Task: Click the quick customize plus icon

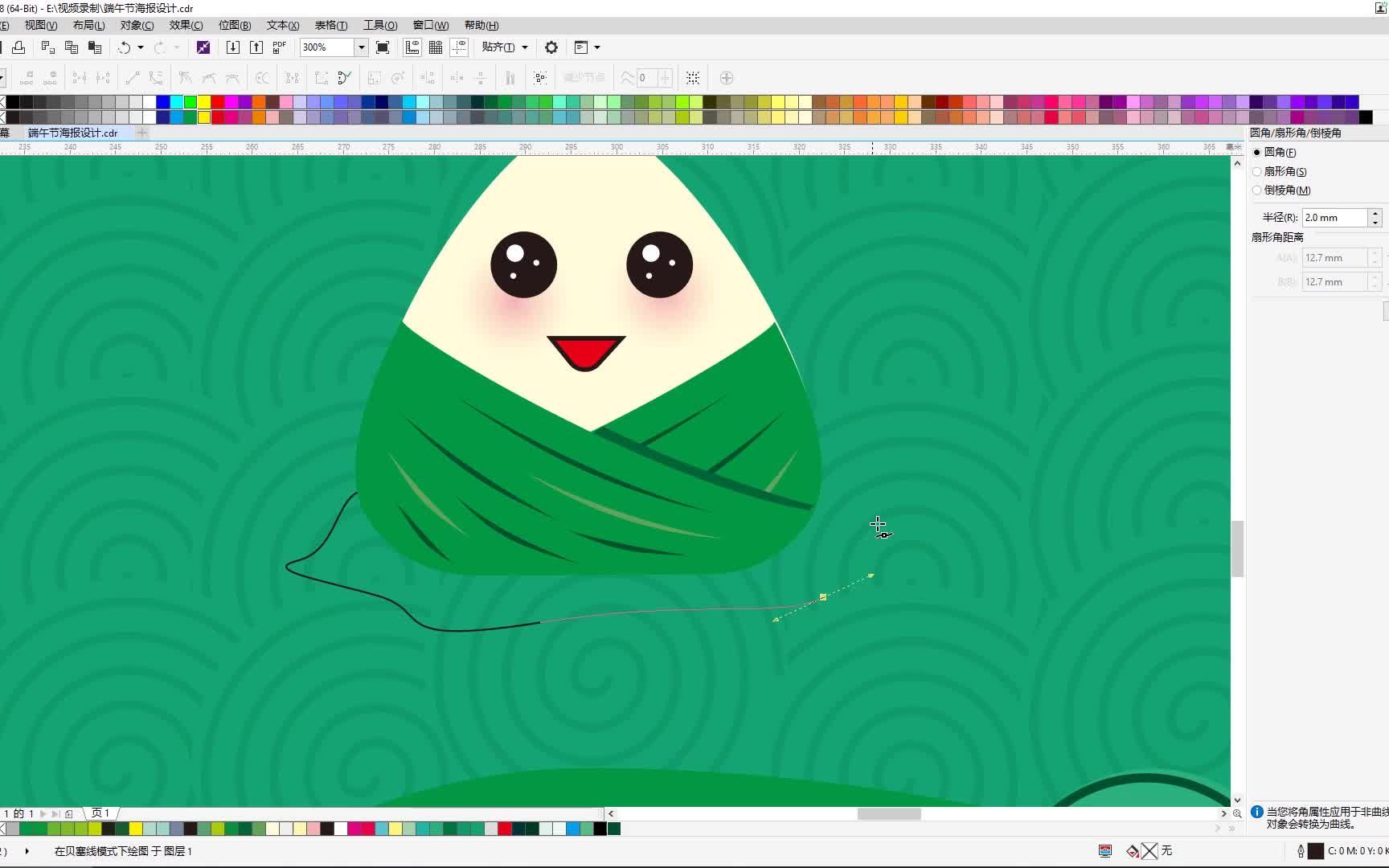Action: pyautogui.click(x=727, y=78)
